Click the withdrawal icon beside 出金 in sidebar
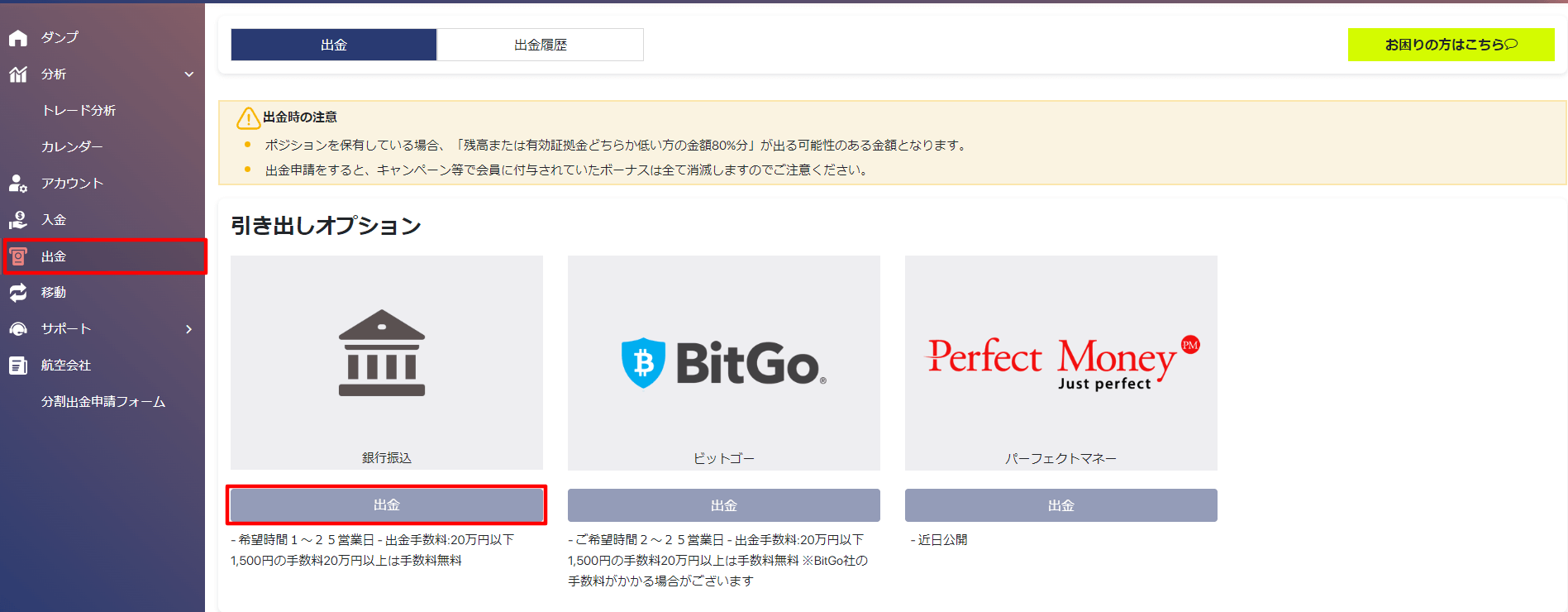 coord(18,257)
